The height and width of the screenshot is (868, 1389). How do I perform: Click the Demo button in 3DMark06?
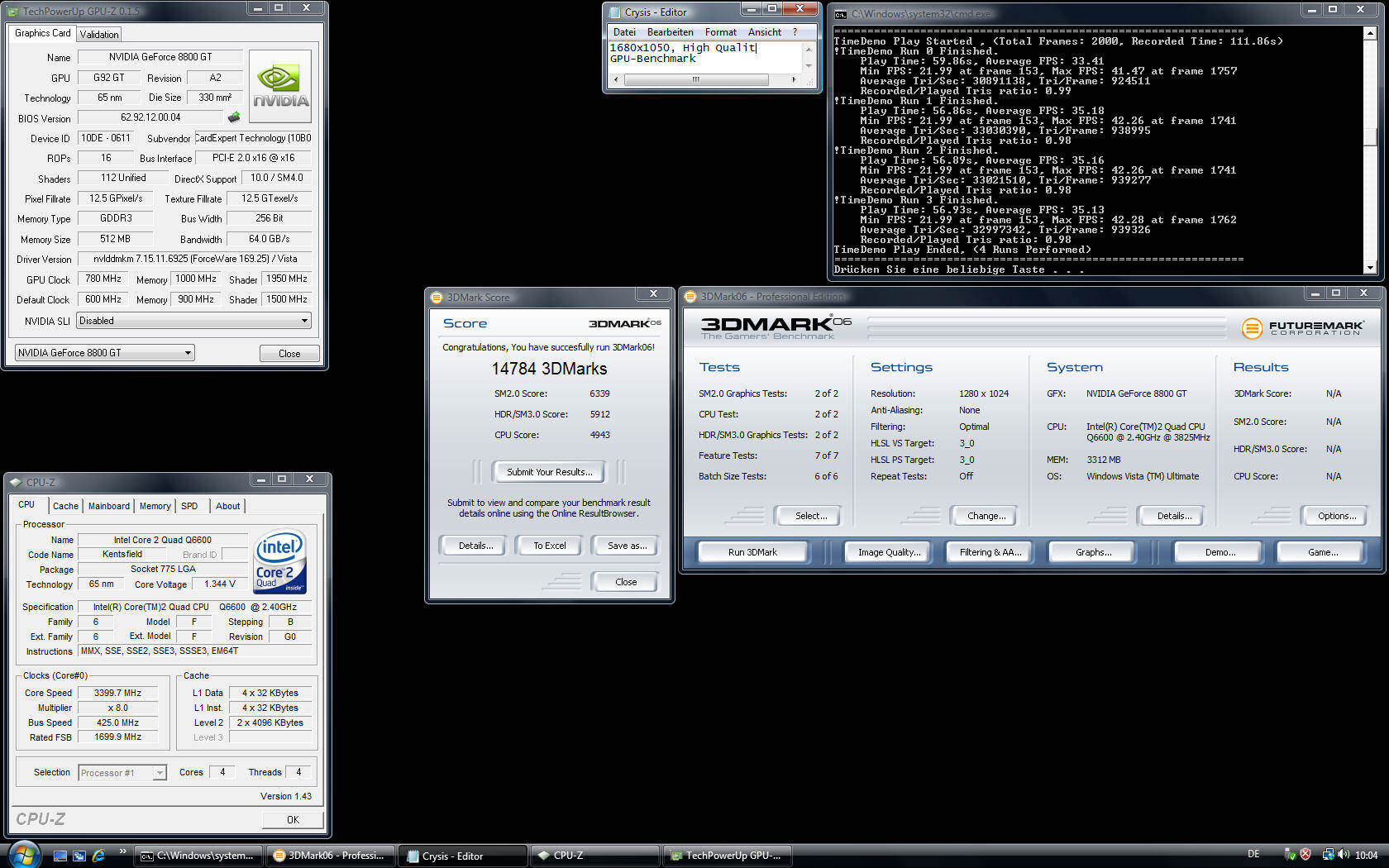(x=1220, y=552)
